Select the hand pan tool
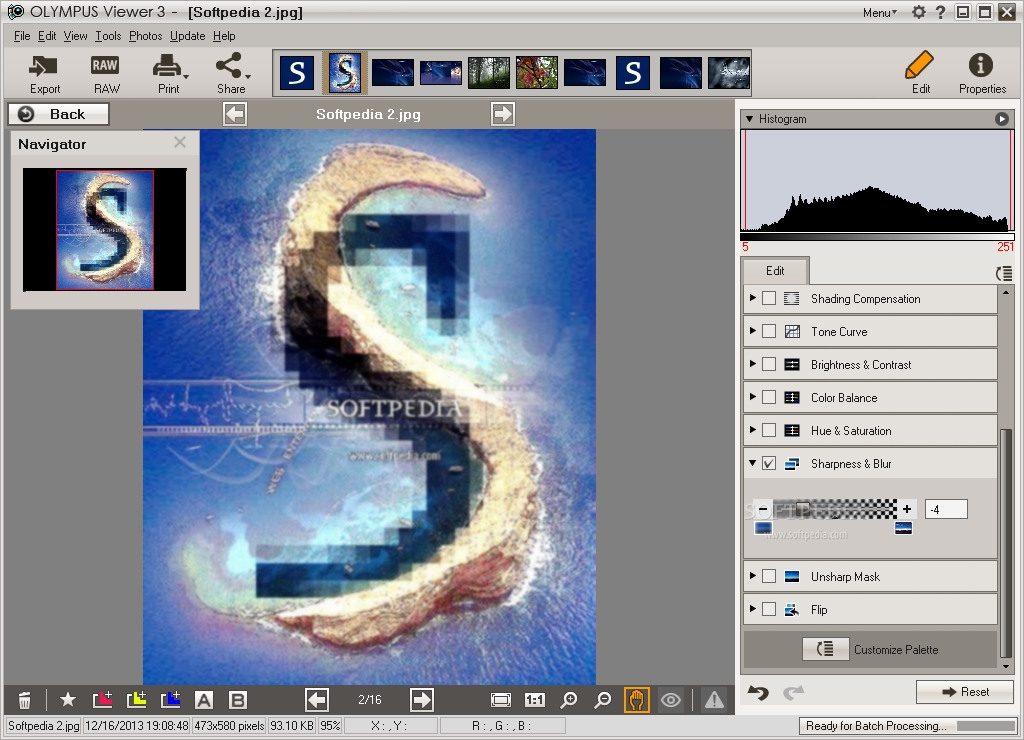Image resolution: width=1024 pixels, height=740 pixels. pos(636,700)
